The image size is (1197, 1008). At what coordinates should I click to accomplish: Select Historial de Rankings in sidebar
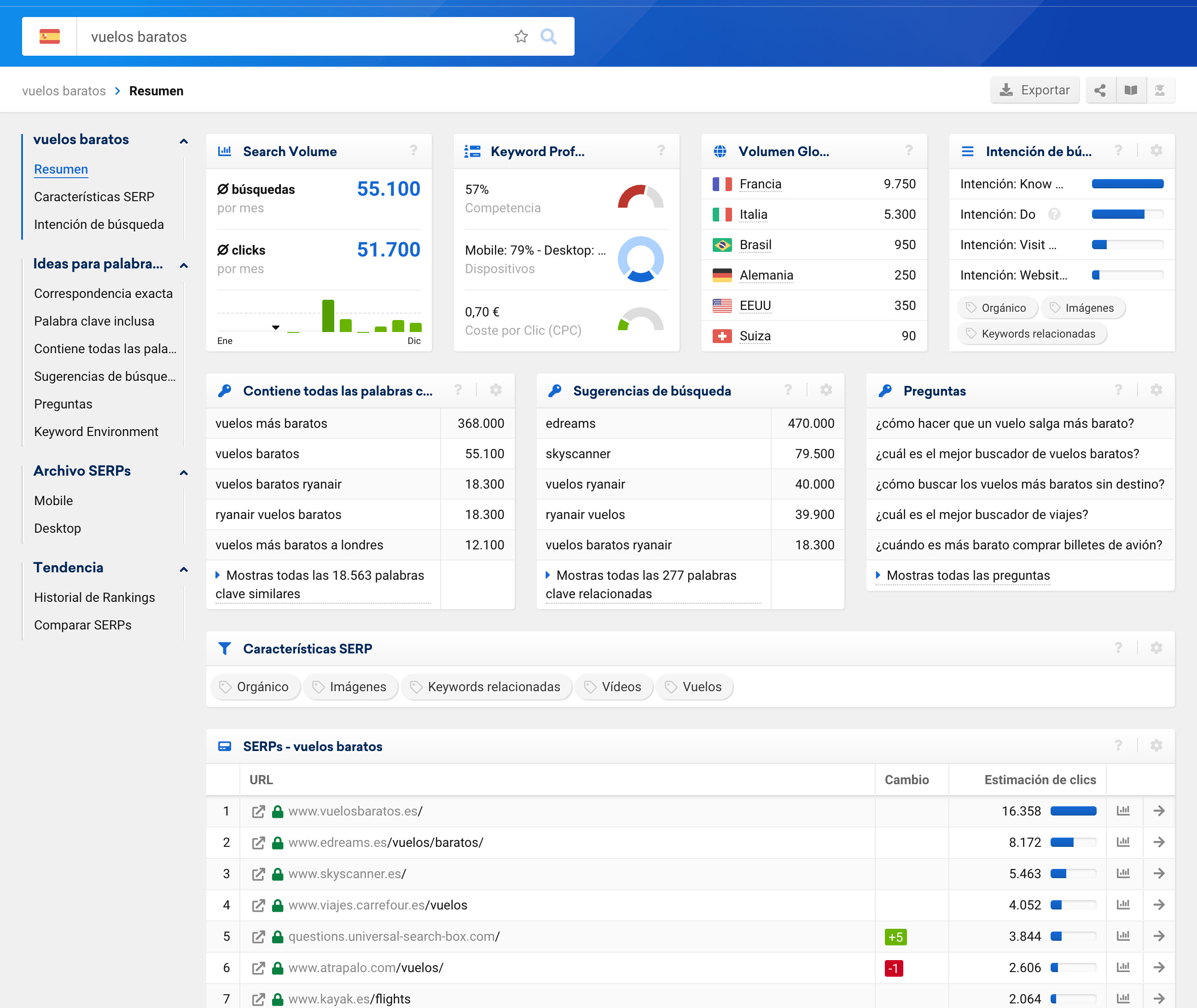tap(94, 597)
